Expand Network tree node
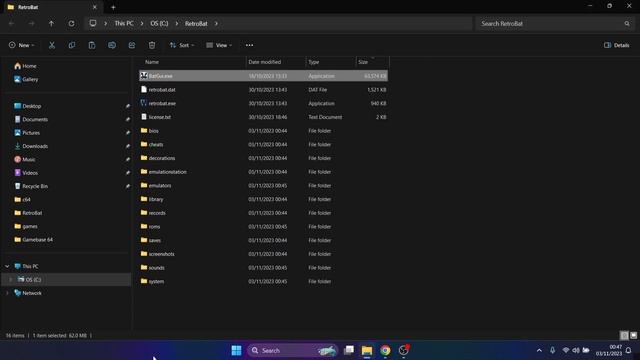Viewport: 640px width, 360px height. tap(7, 293)
